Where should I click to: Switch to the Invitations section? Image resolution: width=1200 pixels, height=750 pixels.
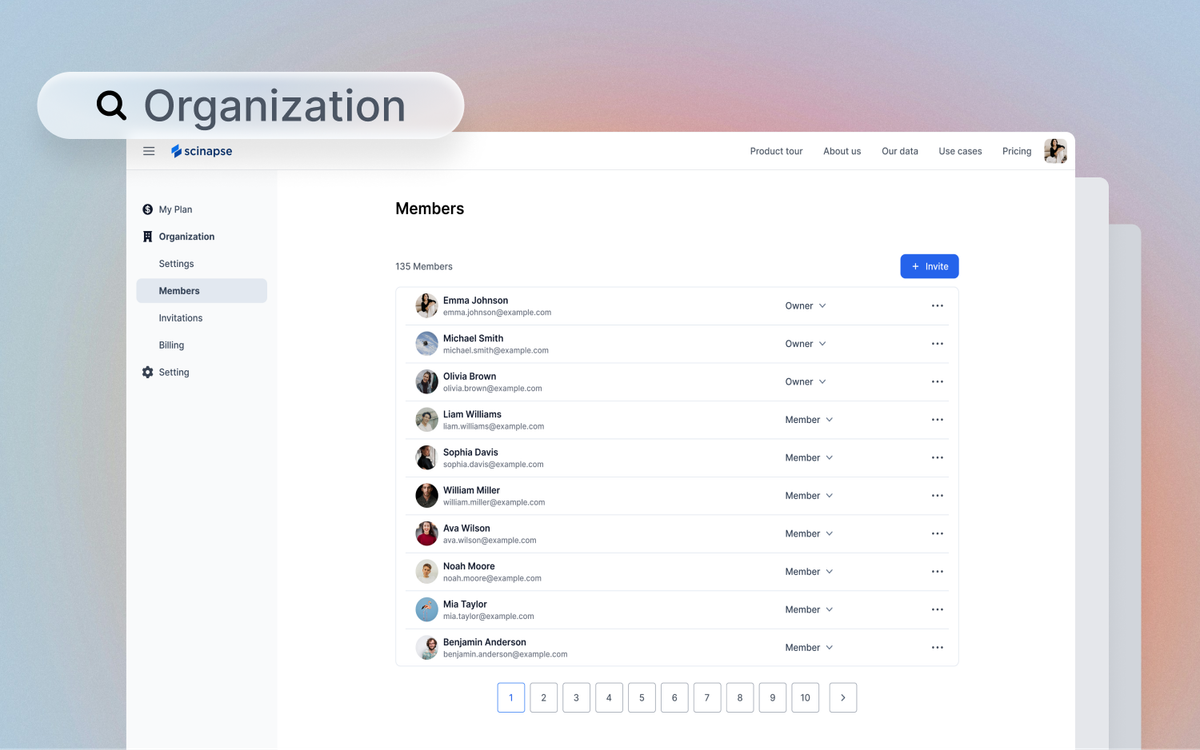pos(180,317)
